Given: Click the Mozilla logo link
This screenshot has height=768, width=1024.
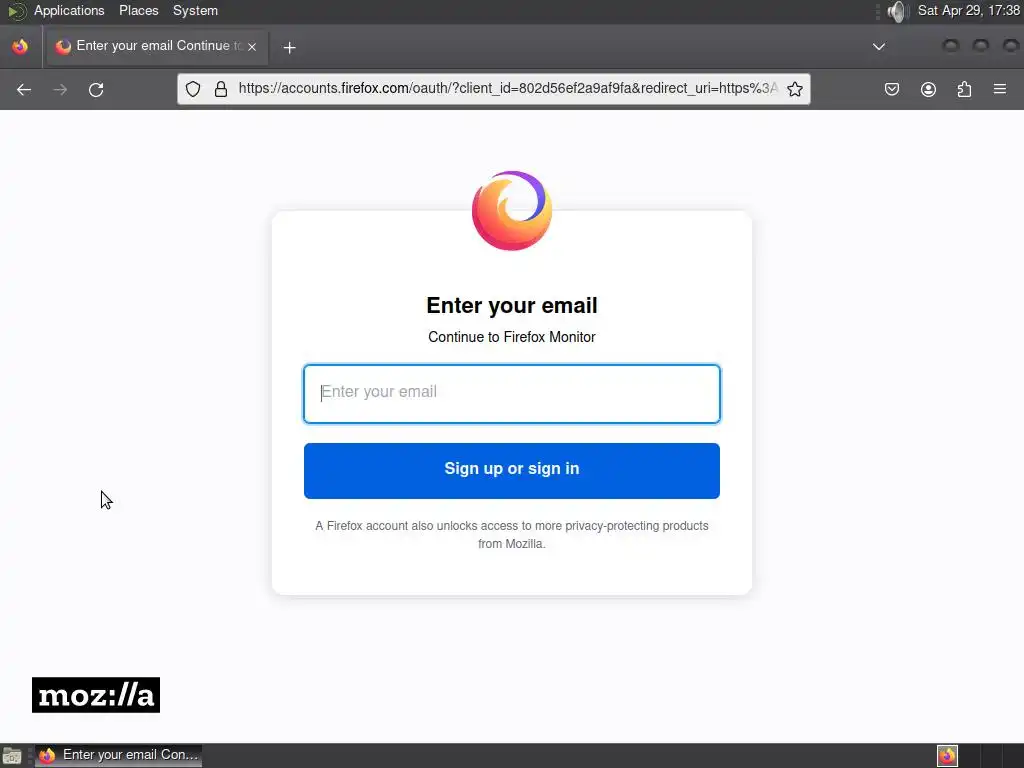Looking at the screenshot, I should 96,695.
